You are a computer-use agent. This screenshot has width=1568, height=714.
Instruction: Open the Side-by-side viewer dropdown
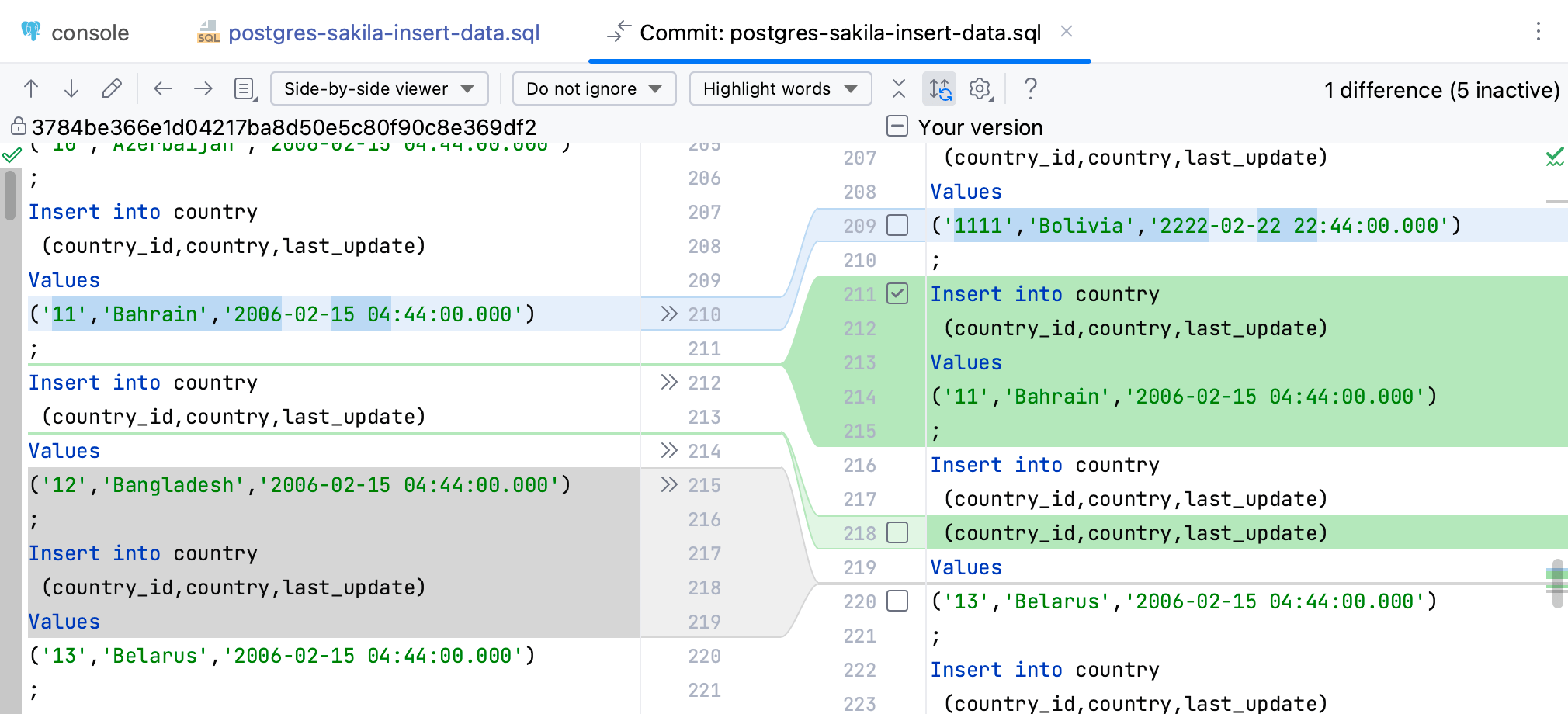tap(379, 88)
